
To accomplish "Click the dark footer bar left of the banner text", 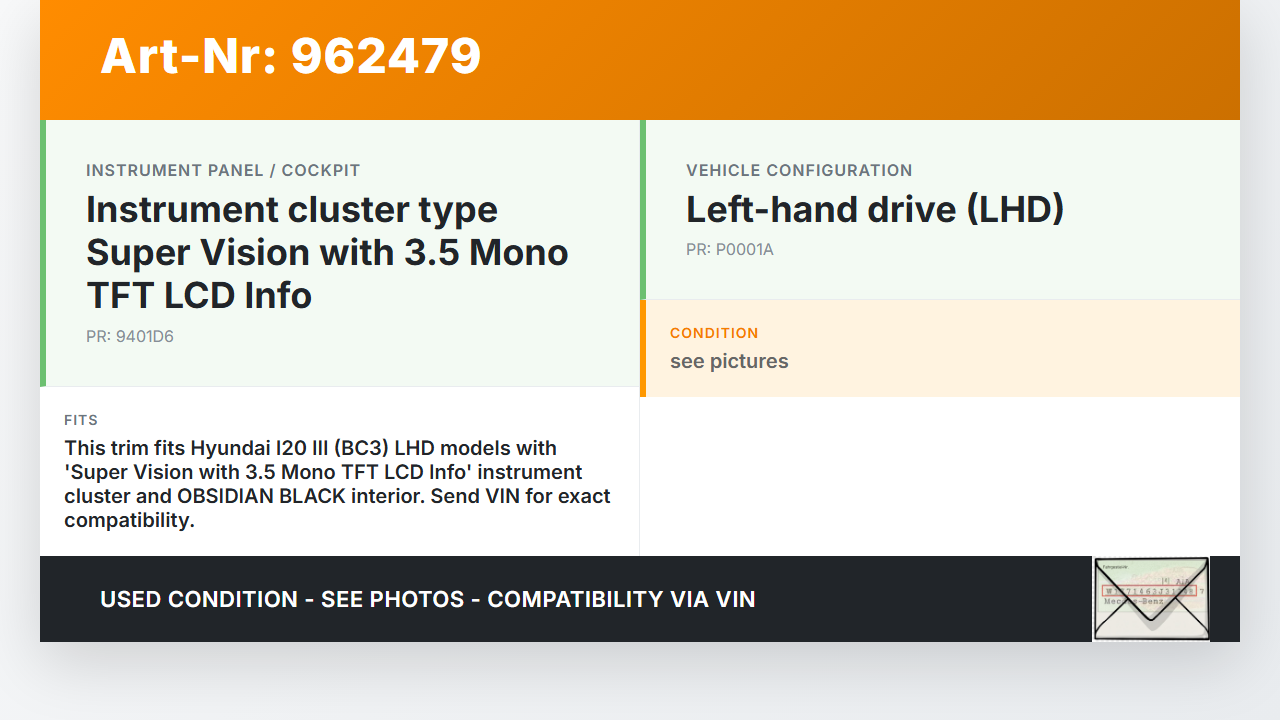I will (70, 600).
